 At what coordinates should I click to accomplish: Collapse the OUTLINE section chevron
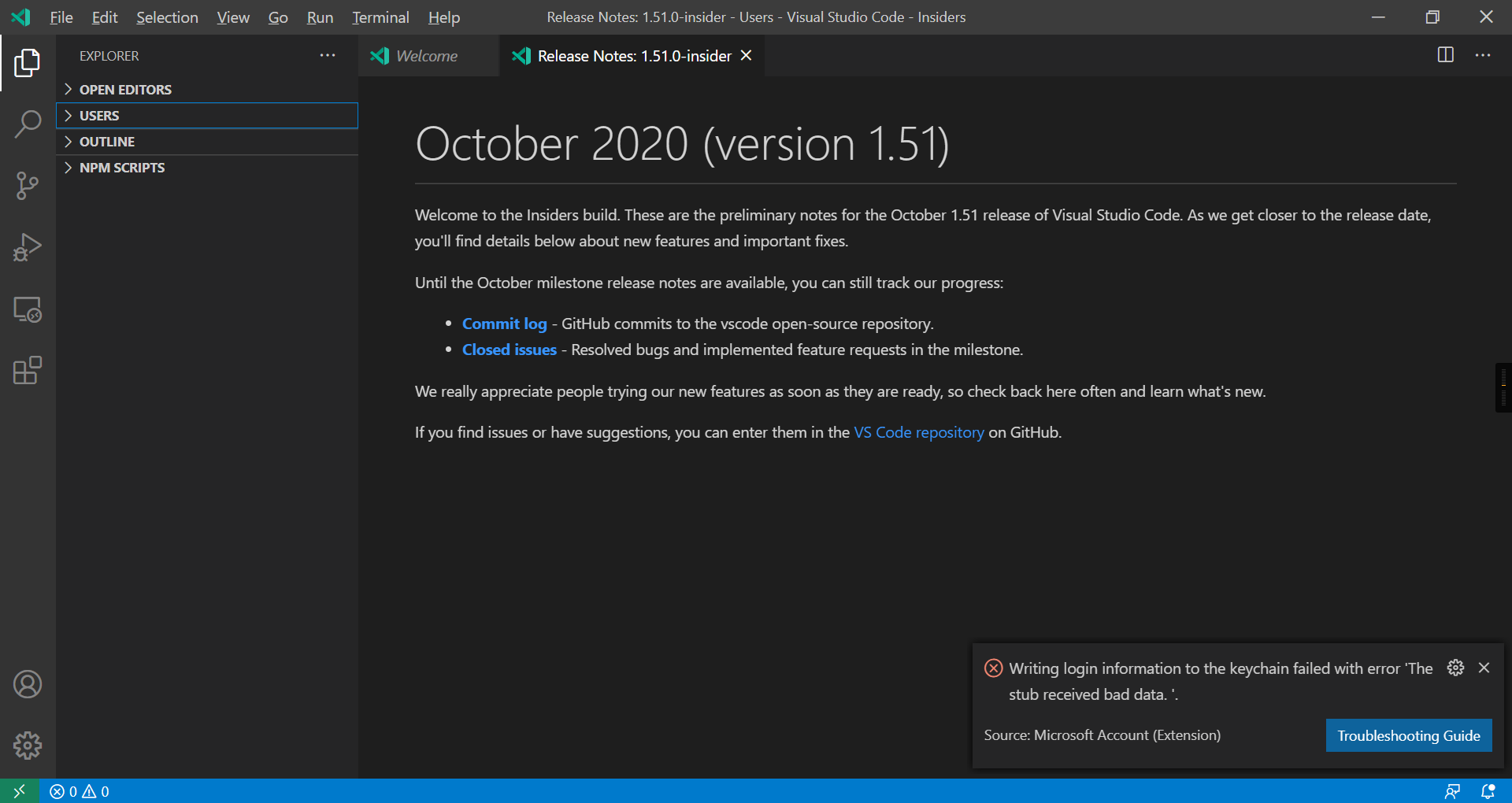coord(69,141)
